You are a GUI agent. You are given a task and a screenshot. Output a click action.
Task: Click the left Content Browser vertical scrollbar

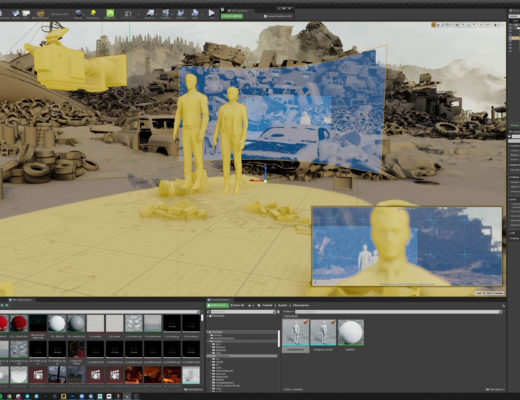point(202,318)
